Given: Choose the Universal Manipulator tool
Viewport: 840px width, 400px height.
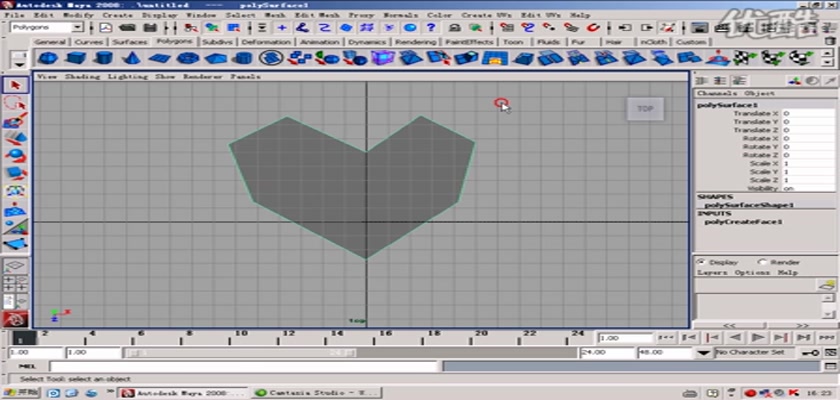Looking at the screenshot, I should point(15,191).
